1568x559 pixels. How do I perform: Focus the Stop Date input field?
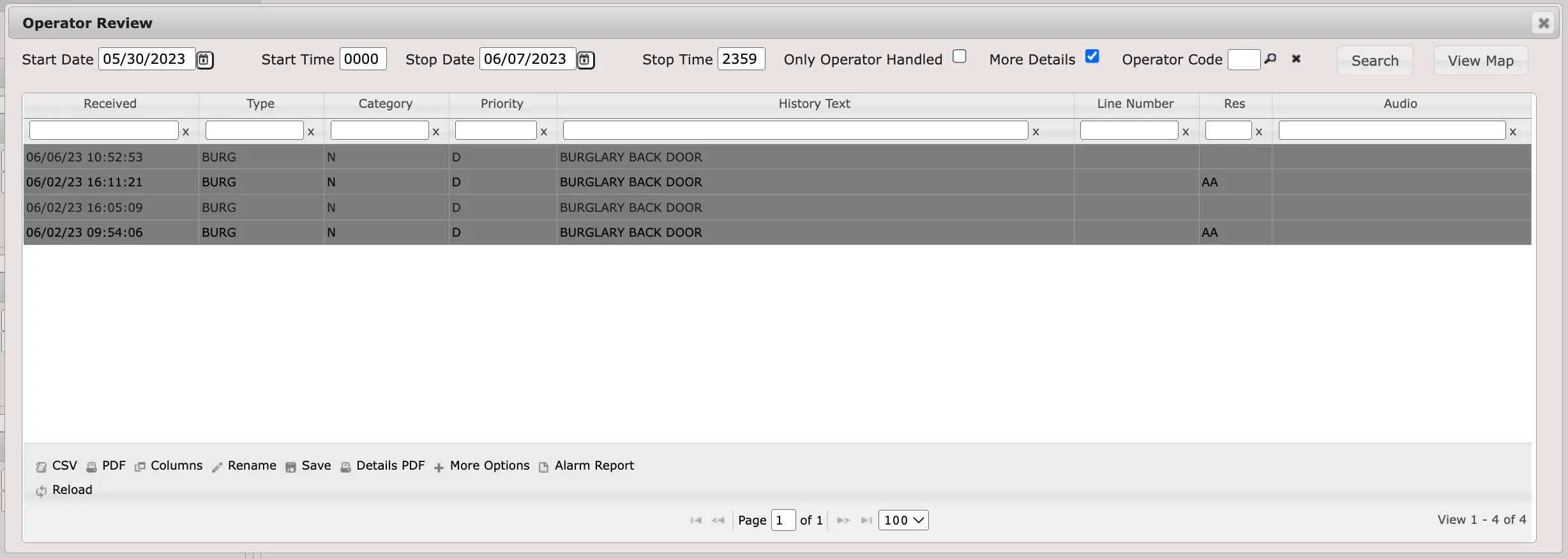click(528, 59)
